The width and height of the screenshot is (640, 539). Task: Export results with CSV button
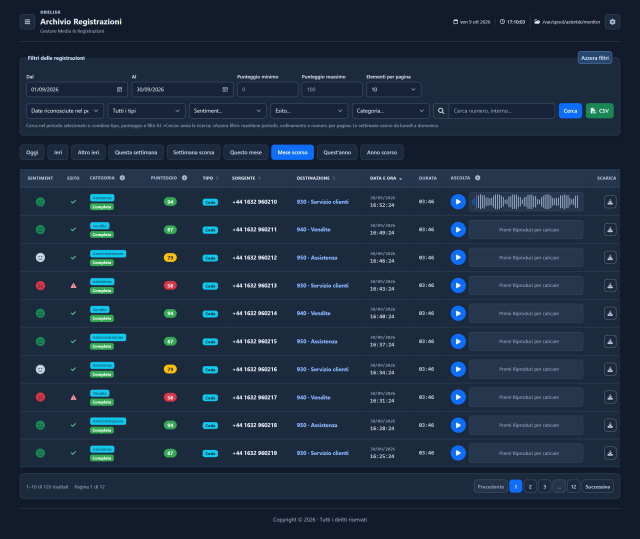pos(600,111)
